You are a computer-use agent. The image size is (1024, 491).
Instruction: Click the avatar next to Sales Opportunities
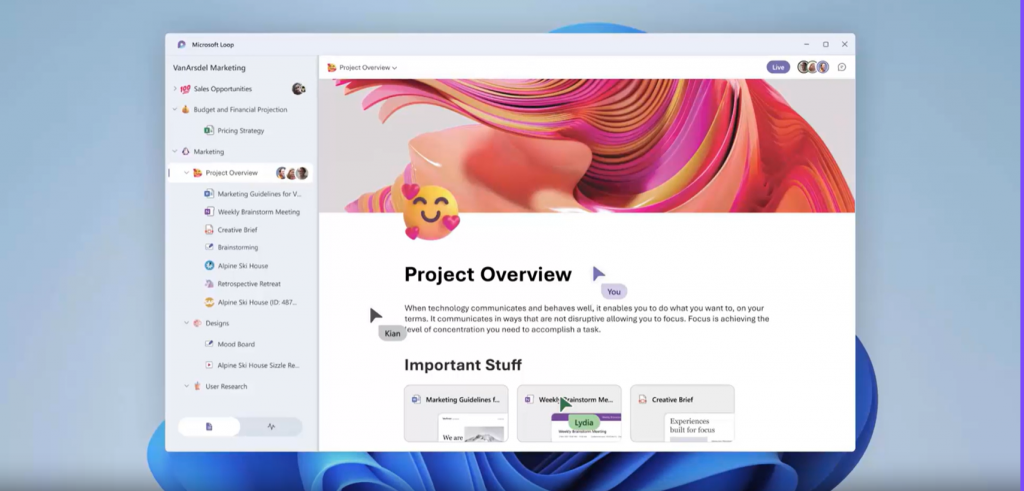tap(298, 89)
